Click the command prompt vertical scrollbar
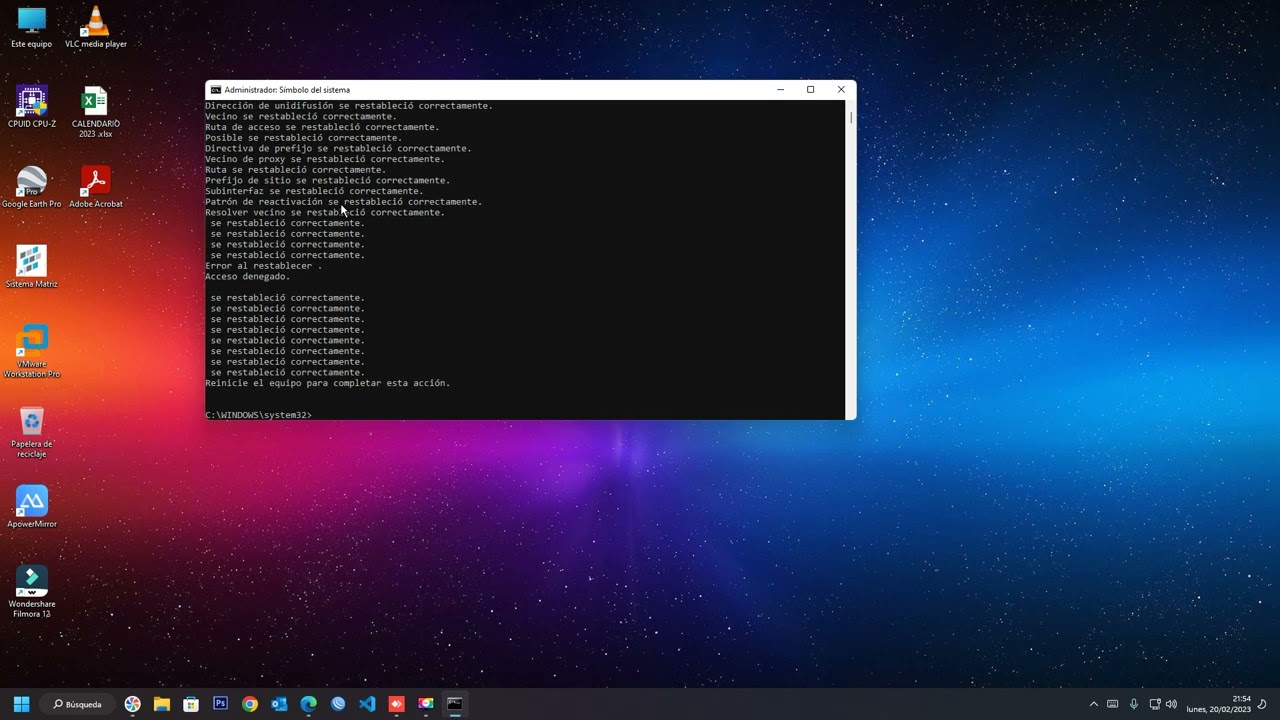Image resolution: width=1280 pixels, height=720 pixels. (x=851, y=259)
